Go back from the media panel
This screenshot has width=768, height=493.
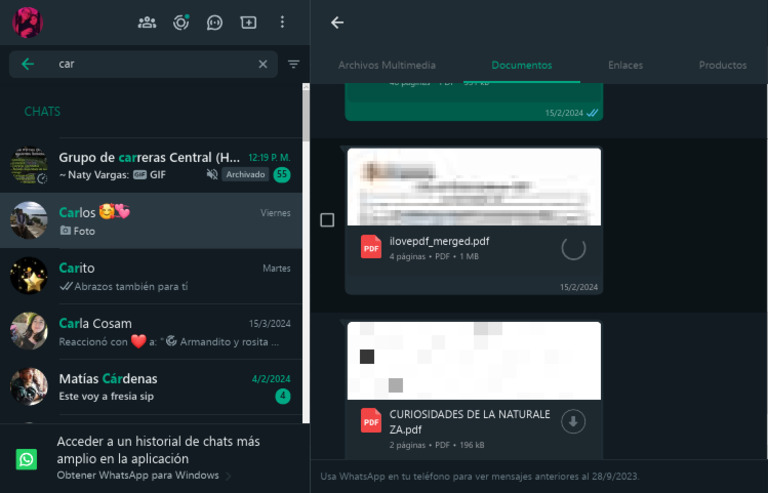point(337,23)
